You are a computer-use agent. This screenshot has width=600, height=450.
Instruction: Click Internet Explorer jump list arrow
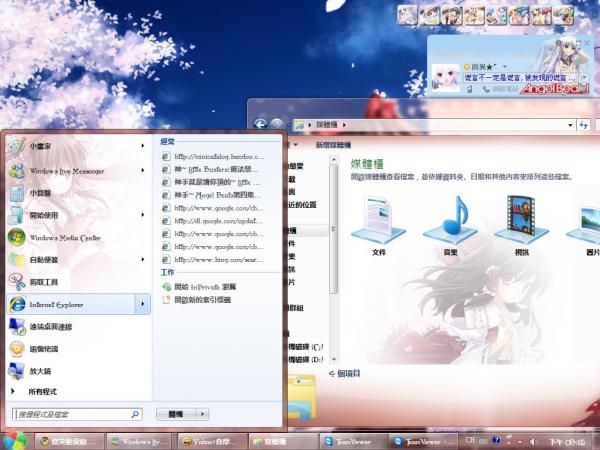pos(142,304)
